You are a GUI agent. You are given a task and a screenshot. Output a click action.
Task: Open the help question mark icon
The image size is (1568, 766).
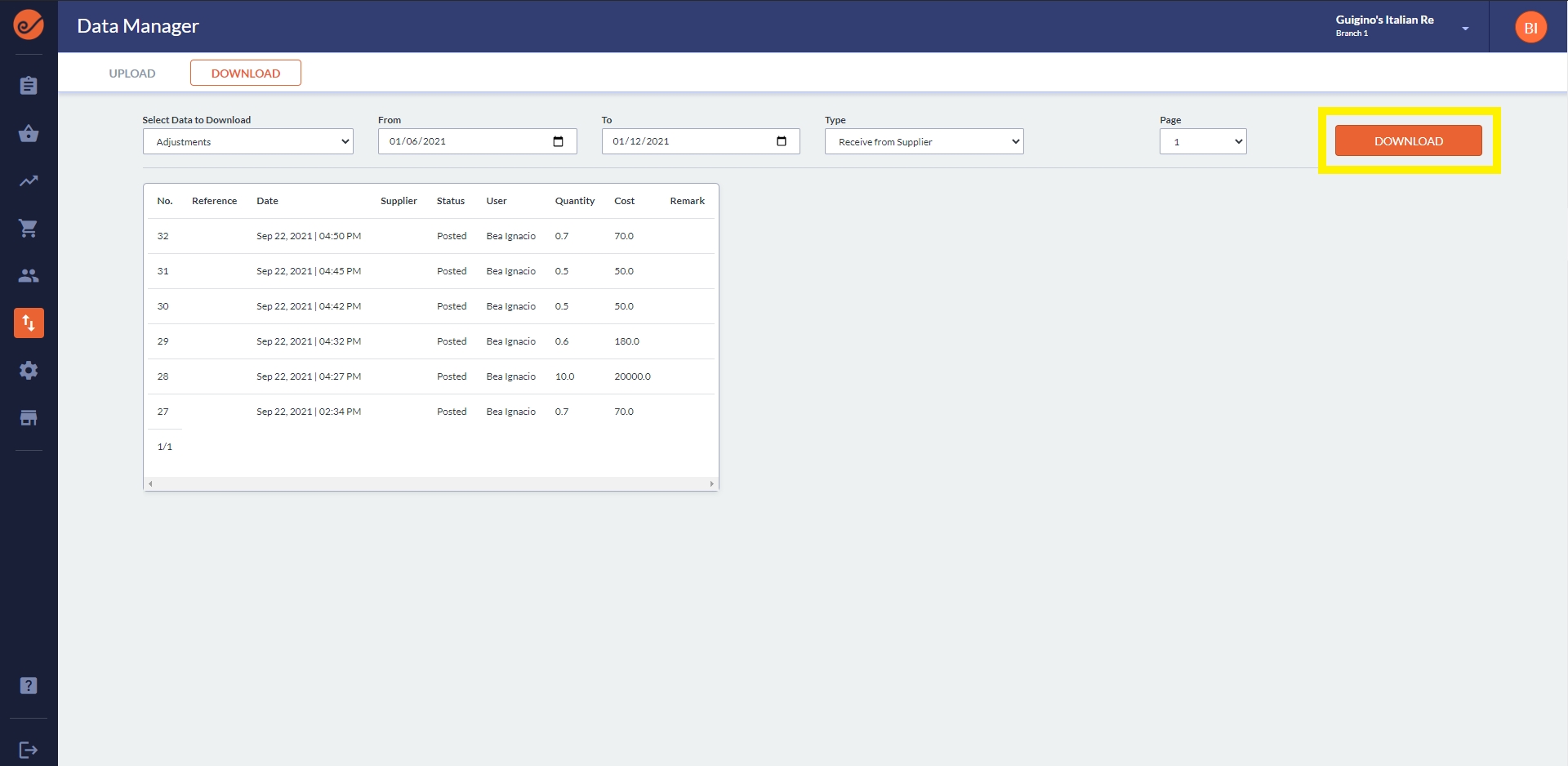(29, 686)
